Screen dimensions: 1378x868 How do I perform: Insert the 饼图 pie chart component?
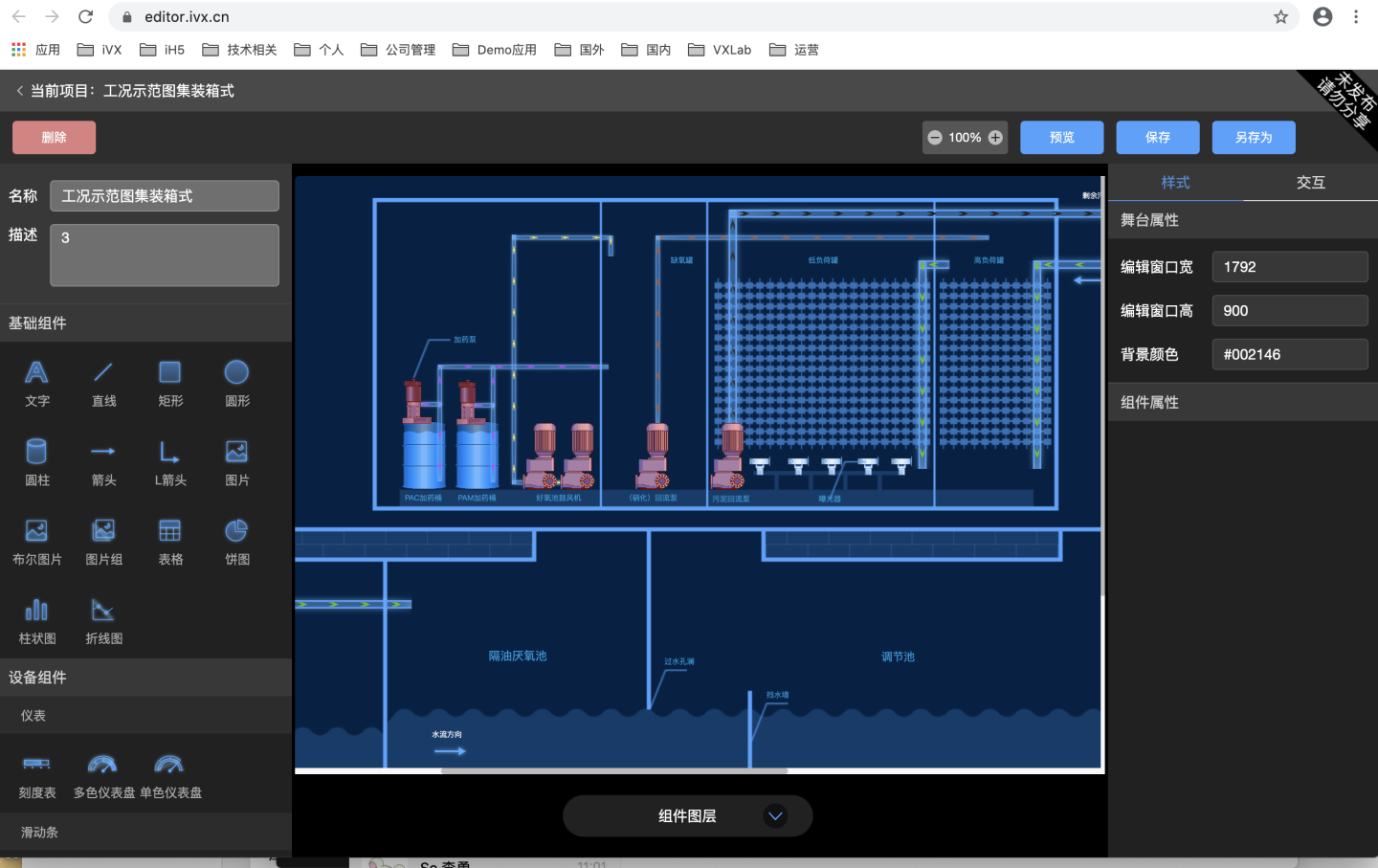[x=236, y=541]
